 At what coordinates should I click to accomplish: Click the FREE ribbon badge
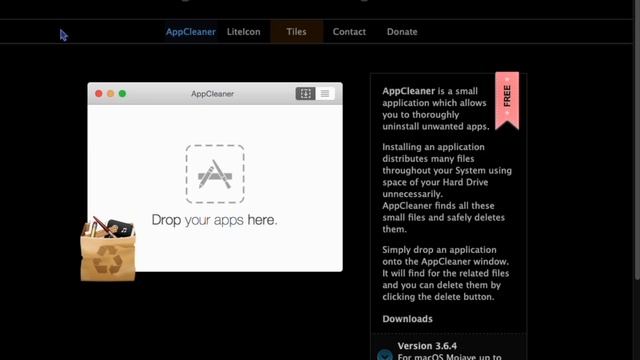[x=507, y=100]
